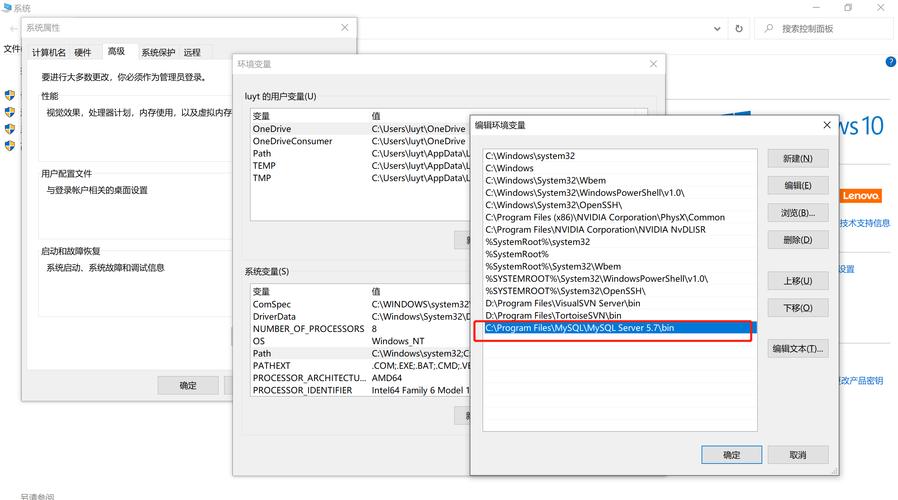Select %SYSTEMROOT% WindowsPowerShell\v1.0\ entry
Viewport: 898px width, 500px height.
pyautogui.click(x=620, y=279)
